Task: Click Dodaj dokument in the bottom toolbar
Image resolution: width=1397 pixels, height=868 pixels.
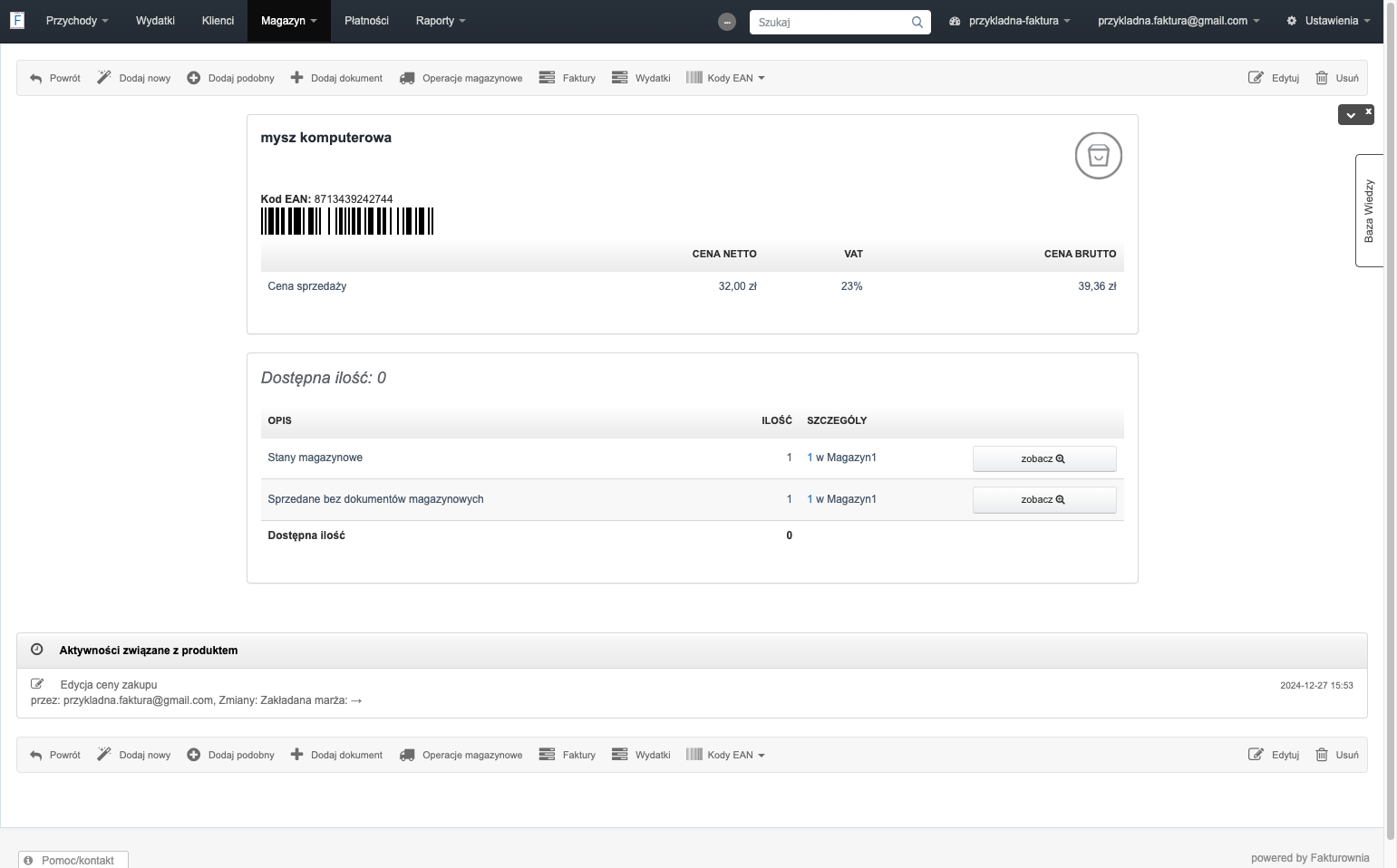Action: click(x=336, y=755)
